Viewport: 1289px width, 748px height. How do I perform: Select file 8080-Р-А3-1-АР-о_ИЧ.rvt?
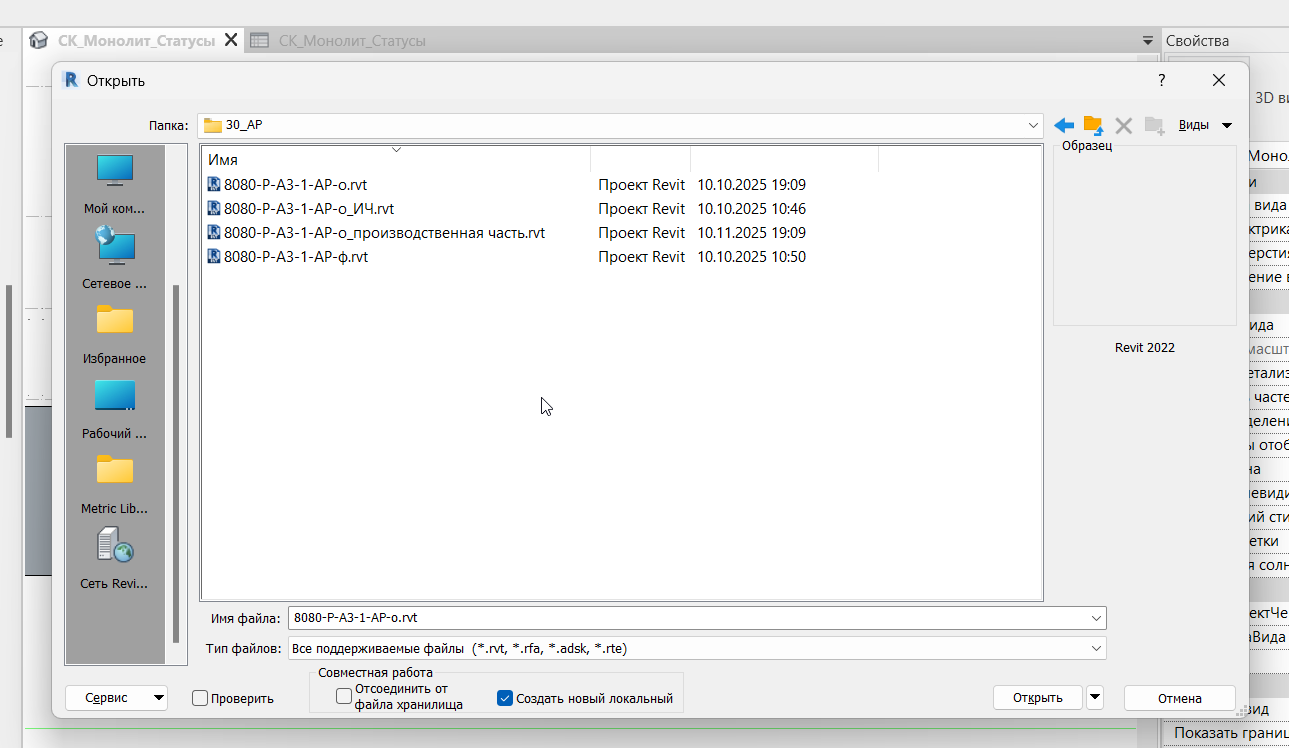[309, 209]
